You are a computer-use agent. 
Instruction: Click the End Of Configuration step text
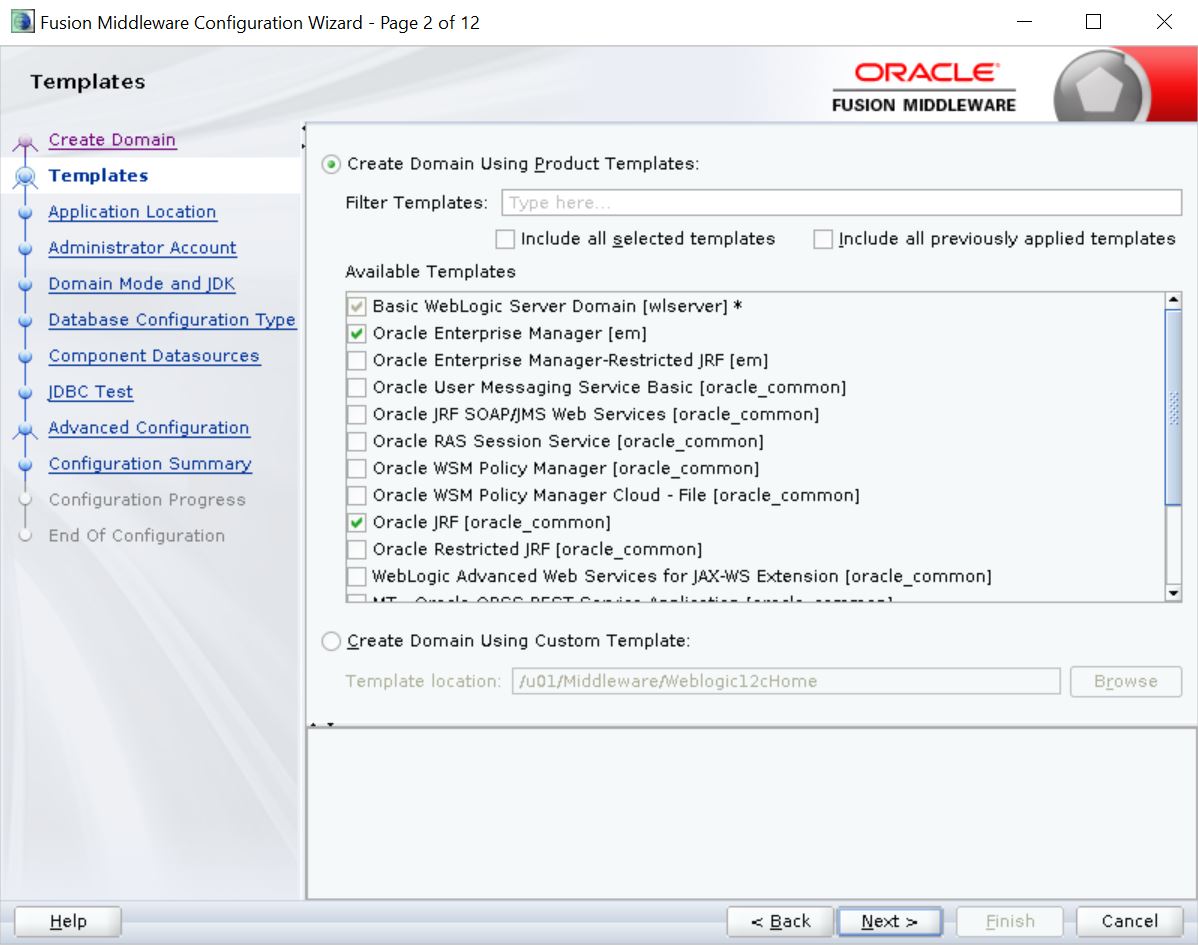click(x=137, y=536)
